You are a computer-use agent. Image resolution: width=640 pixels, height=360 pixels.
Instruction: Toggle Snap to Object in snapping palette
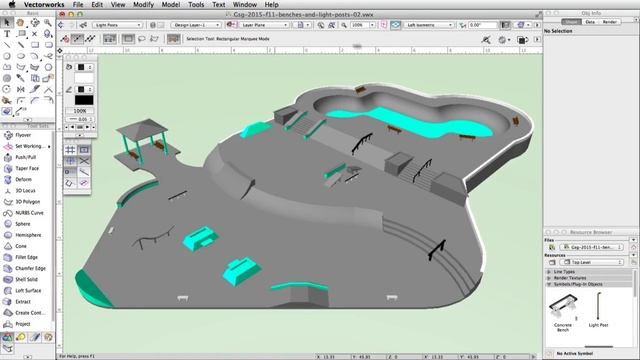[84, 150]
